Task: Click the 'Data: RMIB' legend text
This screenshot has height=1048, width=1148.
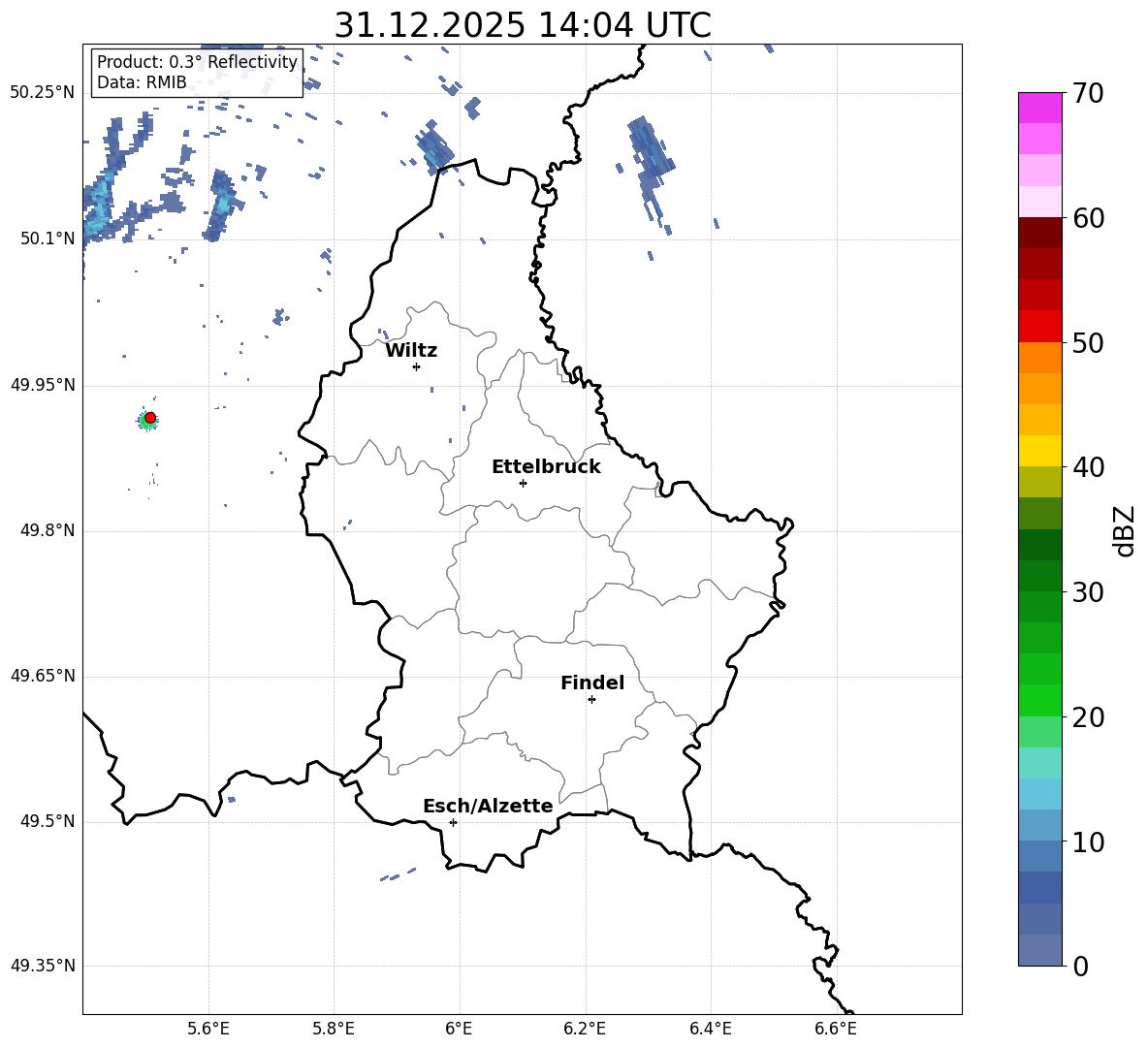Action: tap(142, 82)
